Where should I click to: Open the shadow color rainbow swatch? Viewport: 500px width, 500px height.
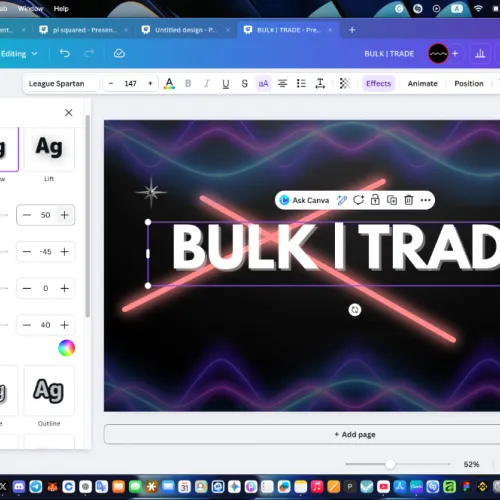(x=66, y=348)
